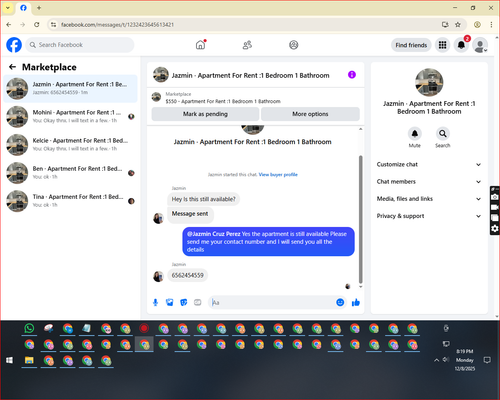Open Ben conversation in the list
Image resolution: width=500 pixels, height=400 pixels.
coord(70,173)
